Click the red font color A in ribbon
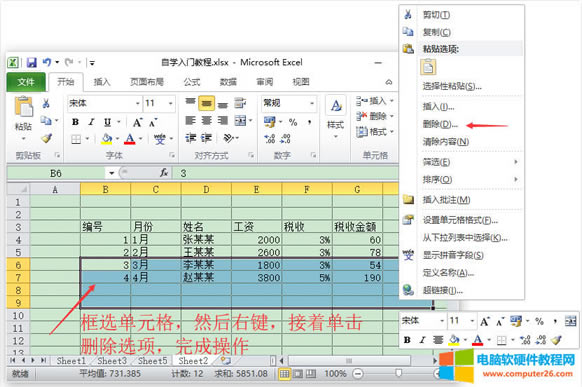 click(130, 139)
